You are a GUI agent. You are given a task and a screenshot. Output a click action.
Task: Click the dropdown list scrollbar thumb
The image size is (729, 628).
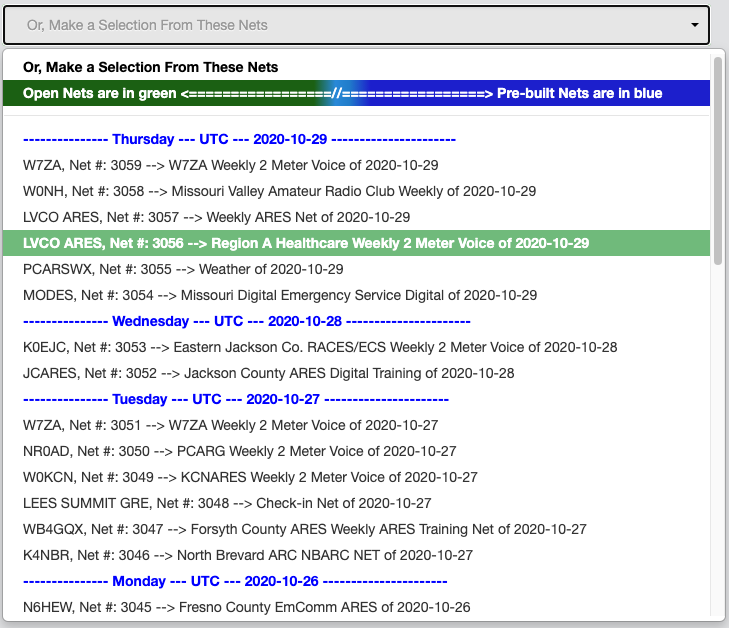717,160
